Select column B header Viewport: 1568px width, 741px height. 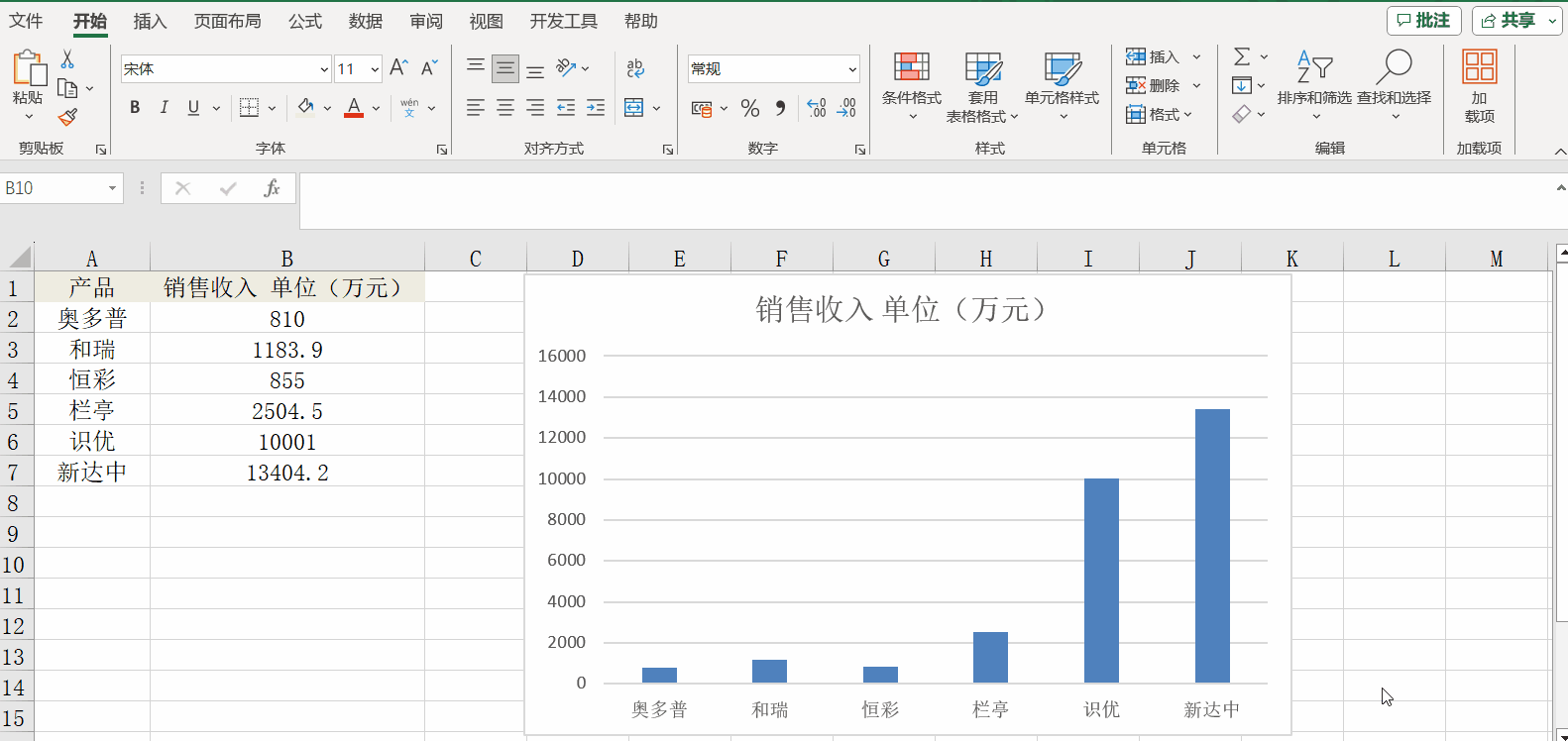[x=287, y=259]
